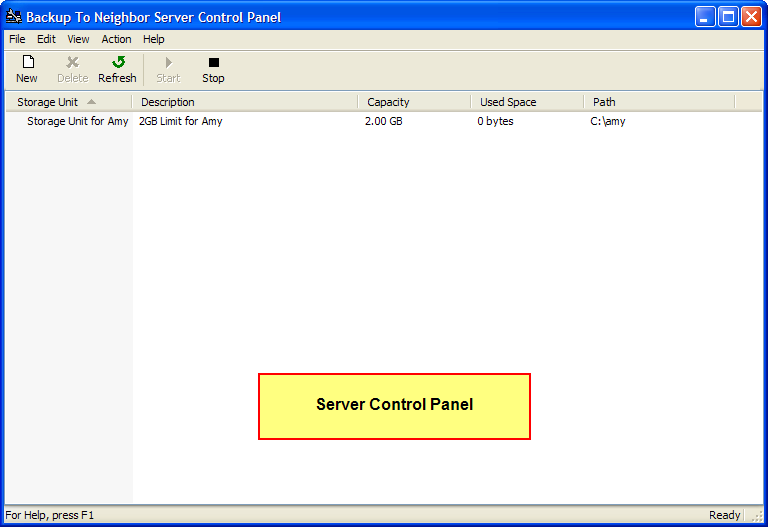This screenshot has height=527, width=768.
Task: Maximize the Control Panel window
Action: click(x=729, y=17)
